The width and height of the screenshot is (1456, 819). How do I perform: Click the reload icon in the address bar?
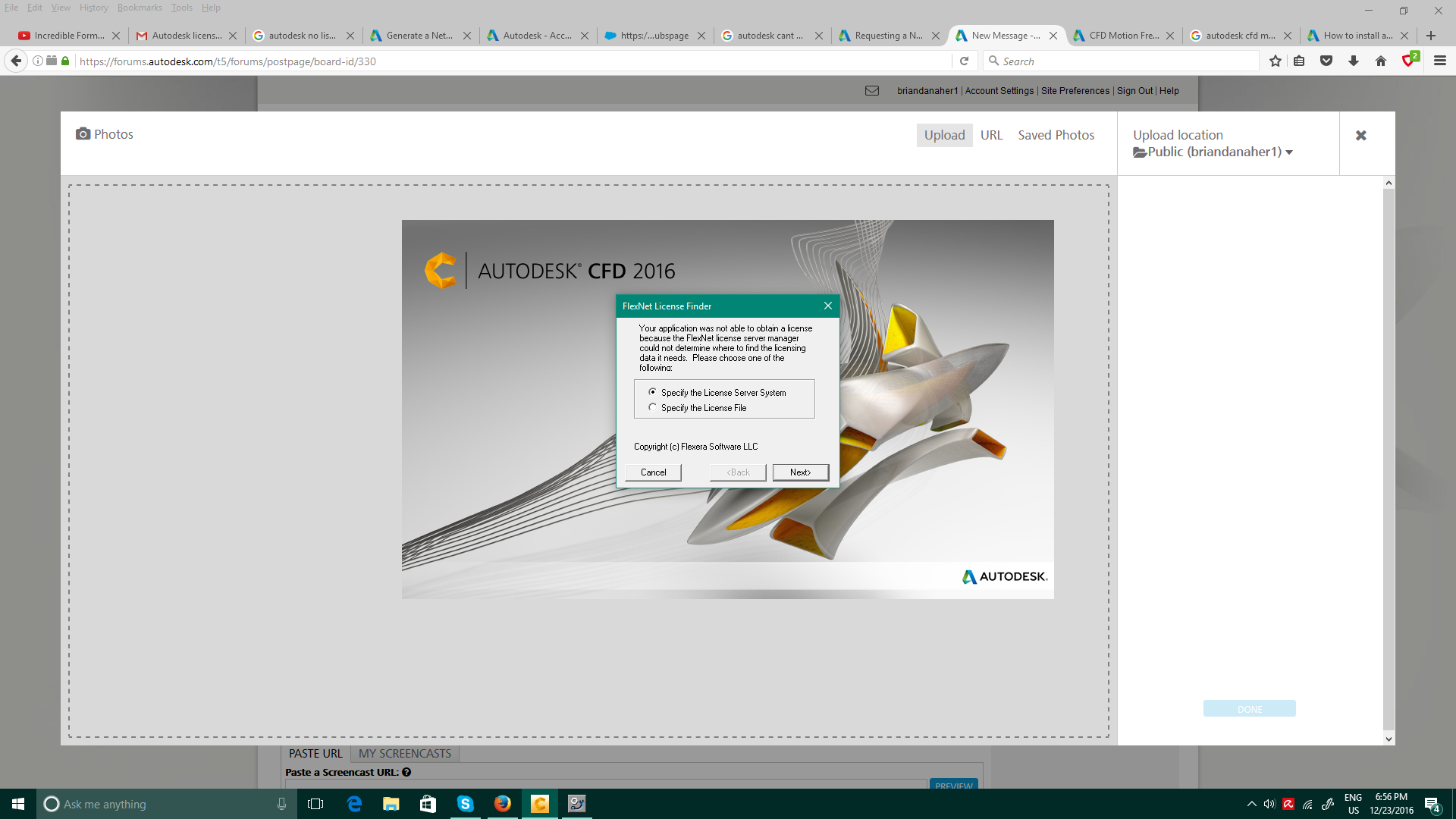(x=964, y=61)
